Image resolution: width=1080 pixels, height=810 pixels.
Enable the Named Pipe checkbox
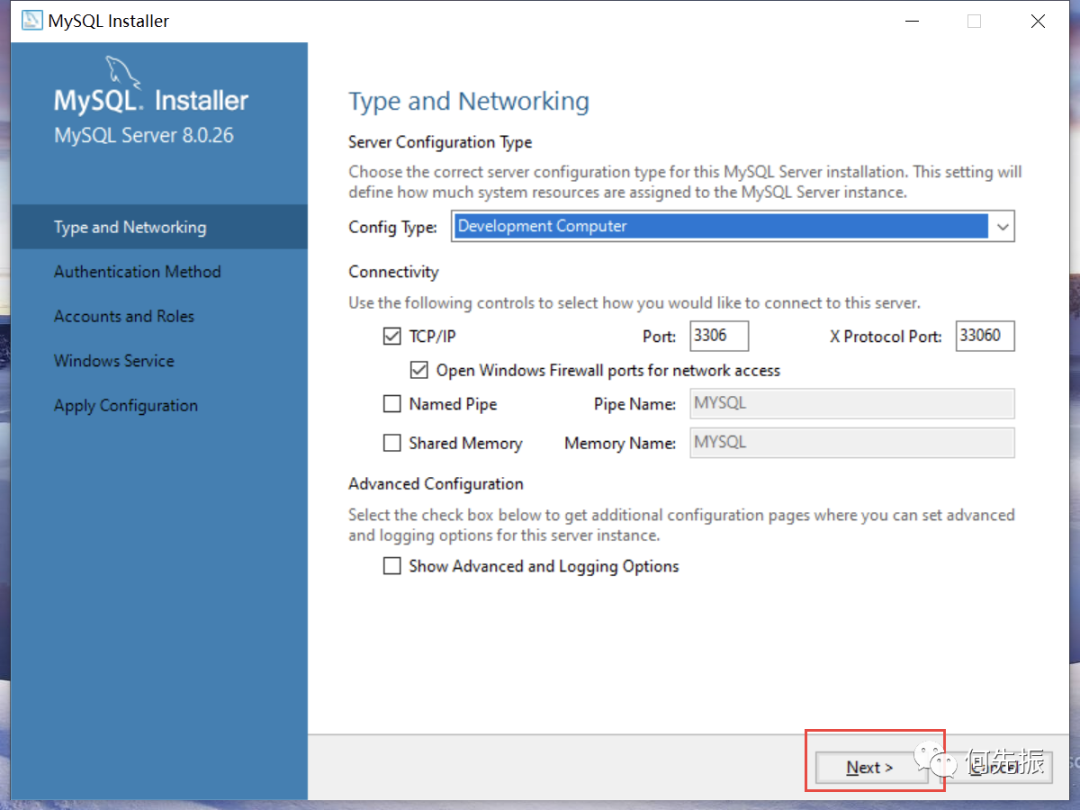click(392, 404)
